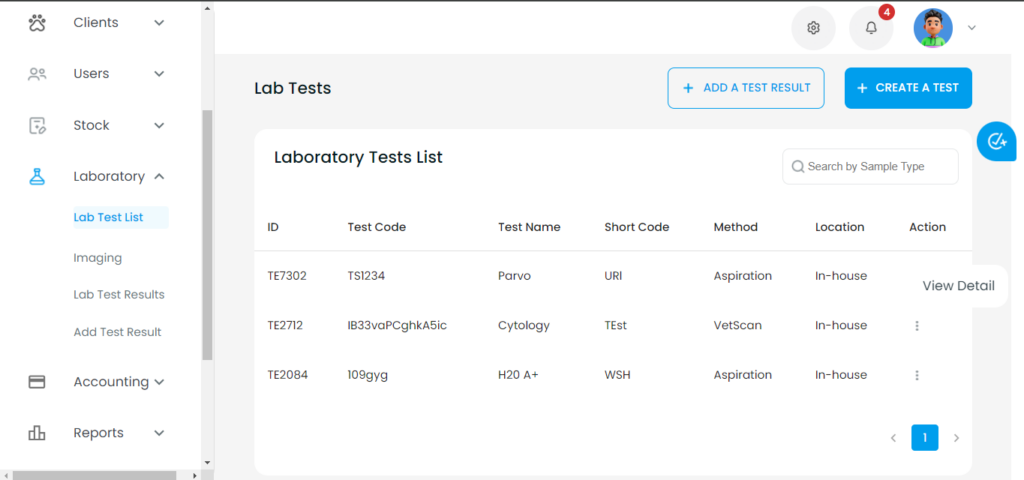Image resolution: width=1024 pixels, height=480 pixels.
Task: Open the notifications bell icon
Action: (871, 28)
